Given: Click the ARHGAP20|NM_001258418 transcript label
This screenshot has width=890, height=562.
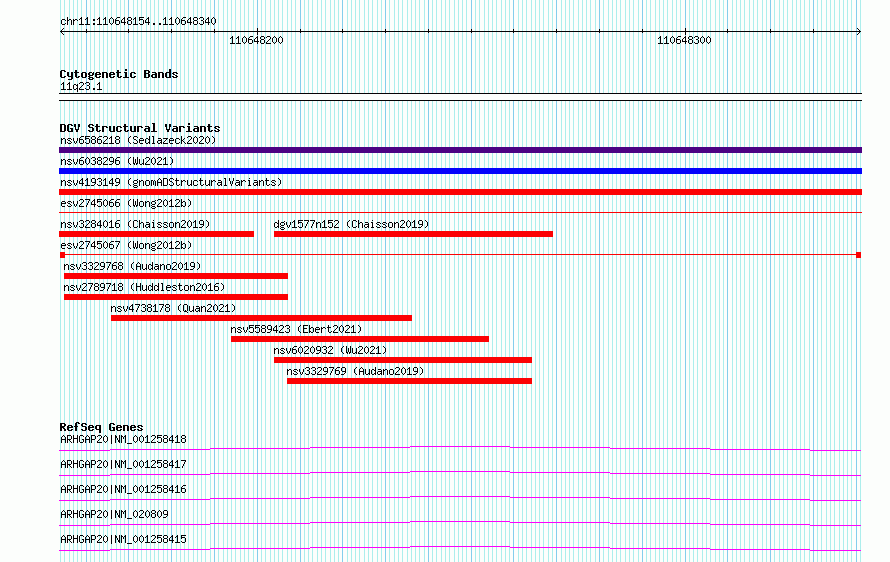Looking at the screenshot, I should click(x=123, y=439).
